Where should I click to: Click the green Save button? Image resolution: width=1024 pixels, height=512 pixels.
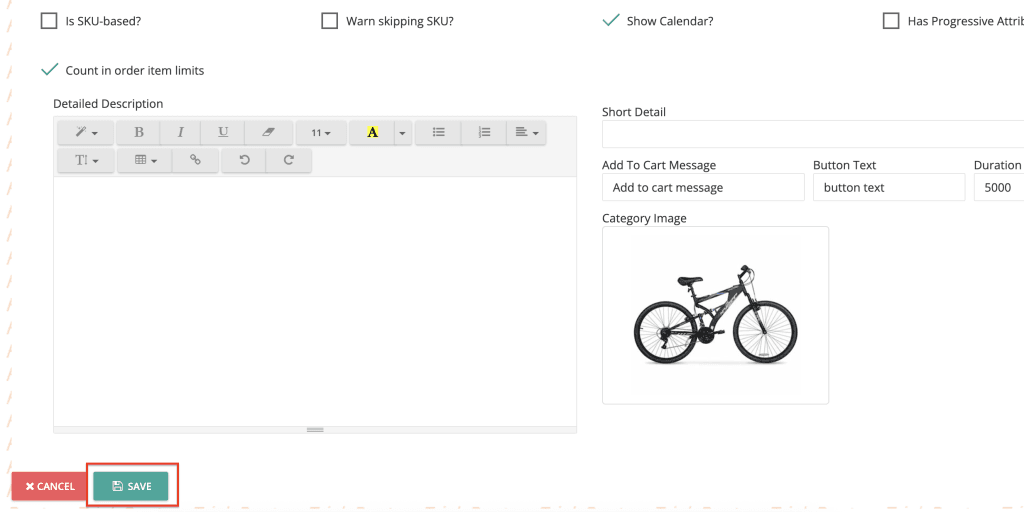131,486
